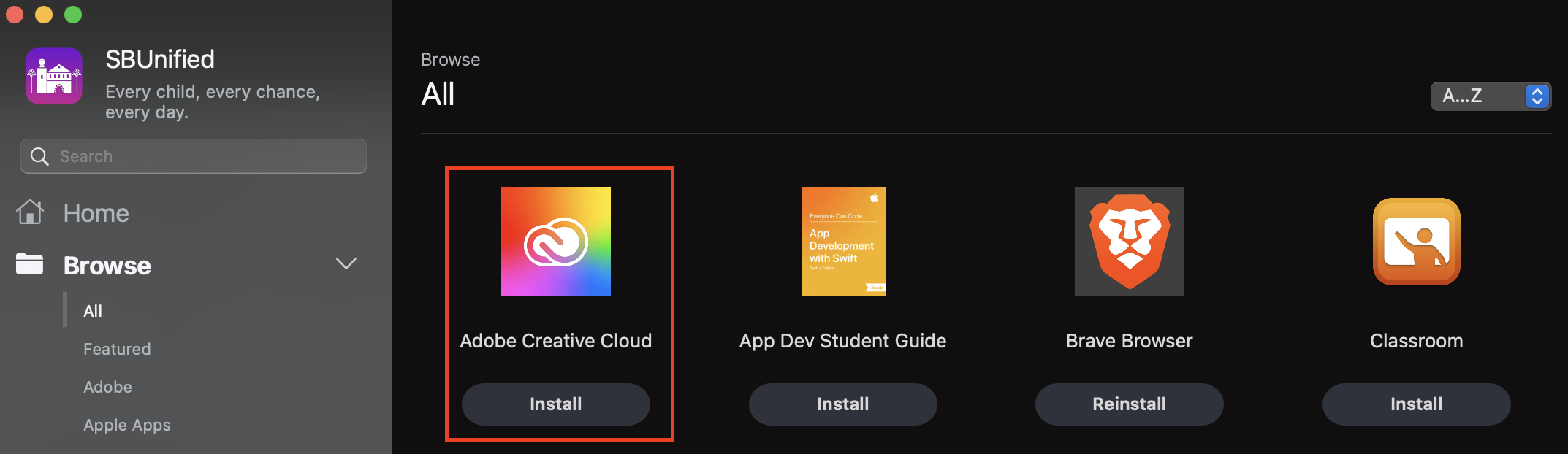Select the Featured category
1568x454 pixels.
point(117,349)
